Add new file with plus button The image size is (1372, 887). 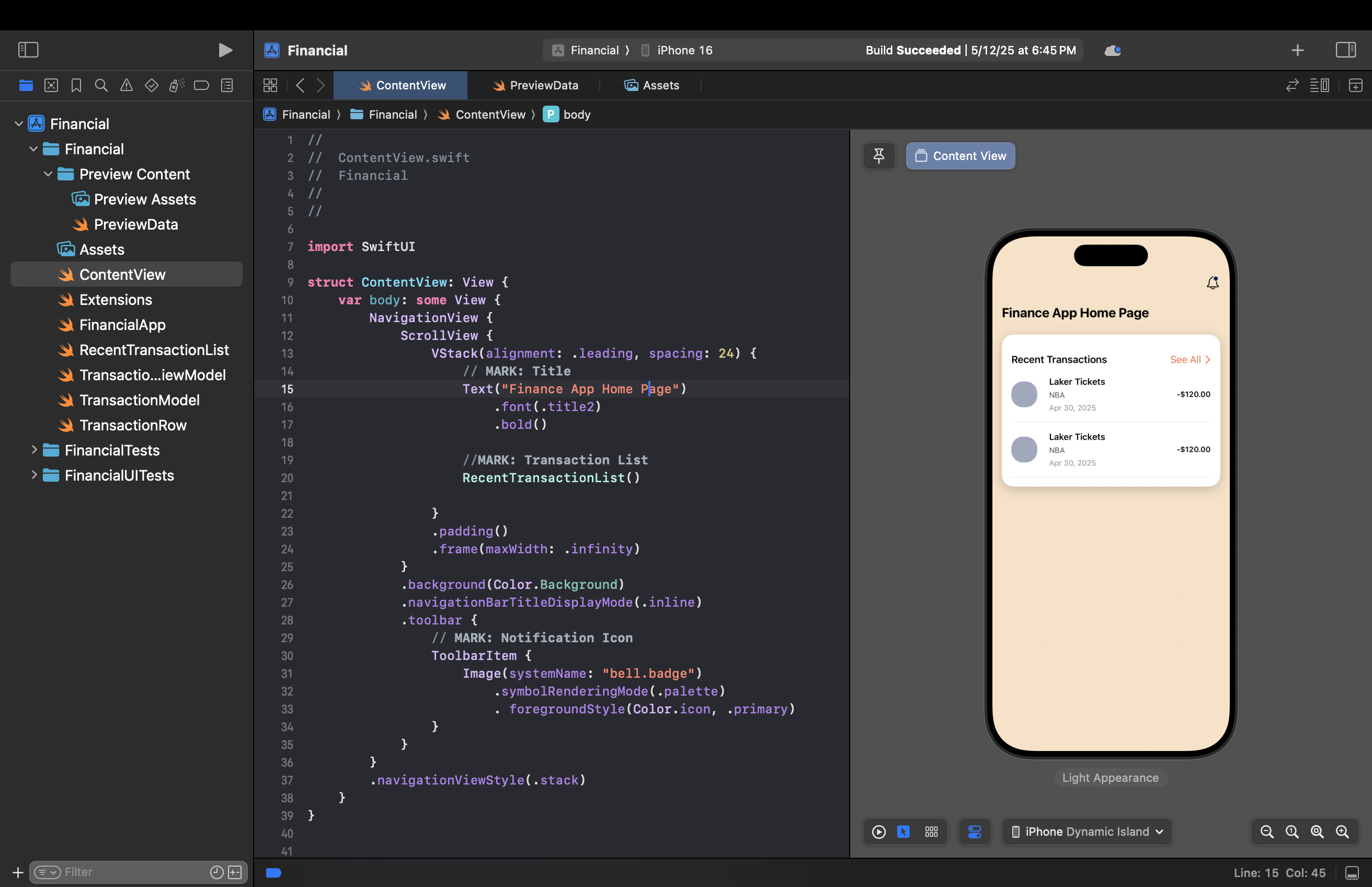click(x=18, y=872)
